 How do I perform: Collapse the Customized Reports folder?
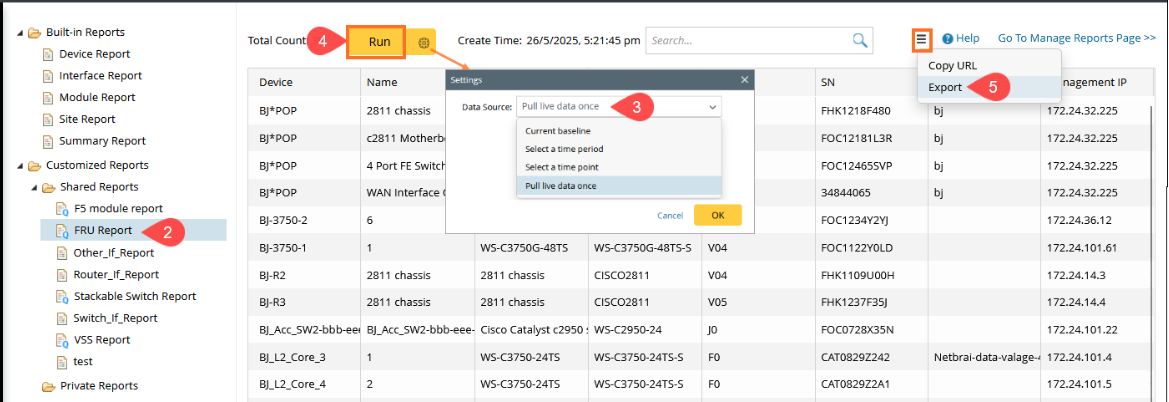(18, 166)
